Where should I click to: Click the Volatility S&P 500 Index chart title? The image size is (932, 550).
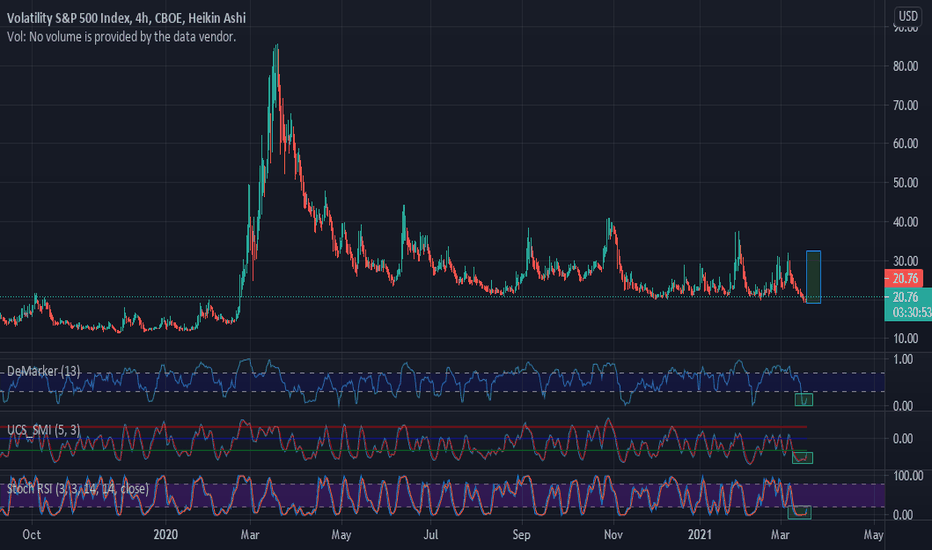tap(126, 18)
